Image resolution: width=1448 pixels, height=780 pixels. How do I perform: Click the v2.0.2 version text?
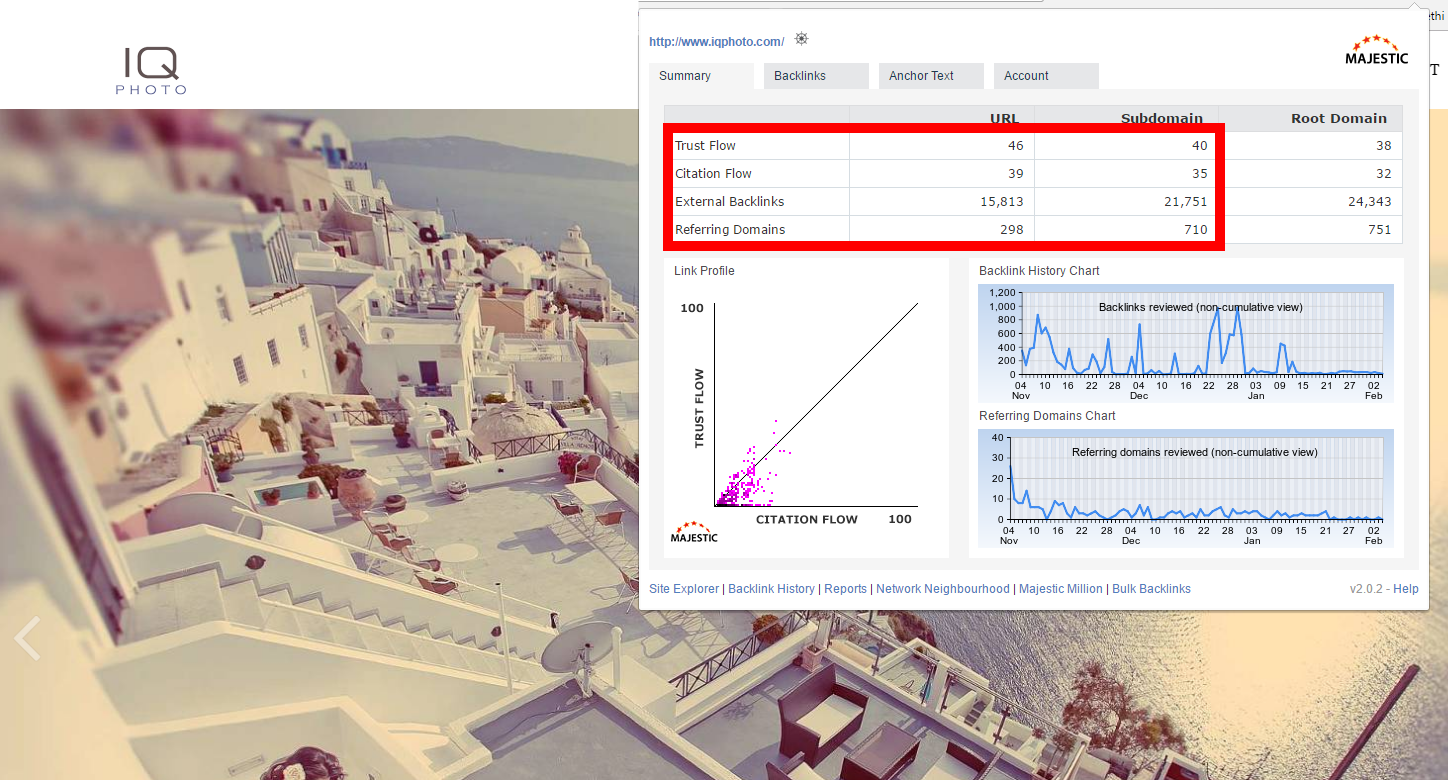tap(1366, 589)
